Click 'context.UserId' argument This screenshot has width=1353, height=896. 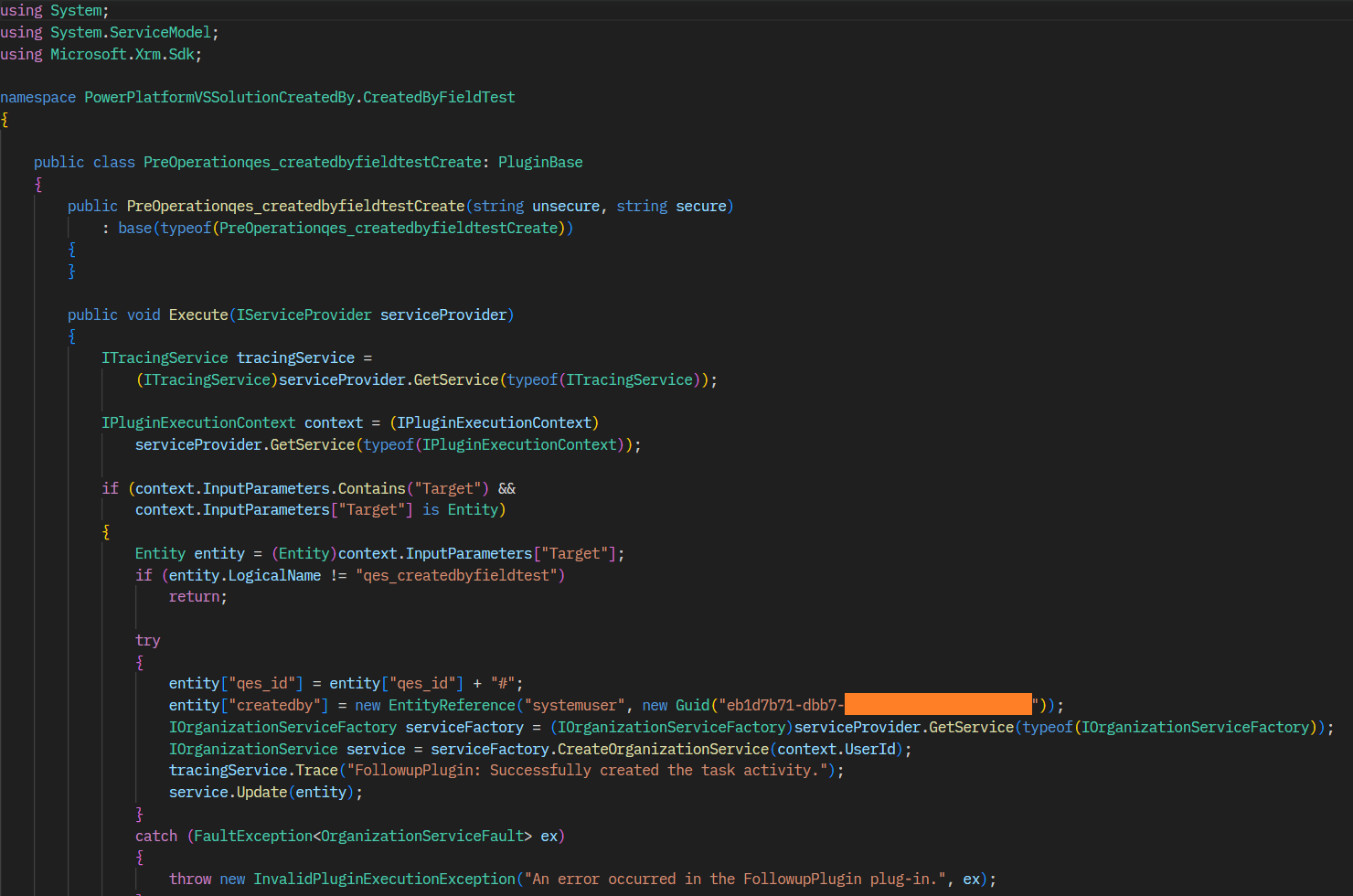[836, 750]
